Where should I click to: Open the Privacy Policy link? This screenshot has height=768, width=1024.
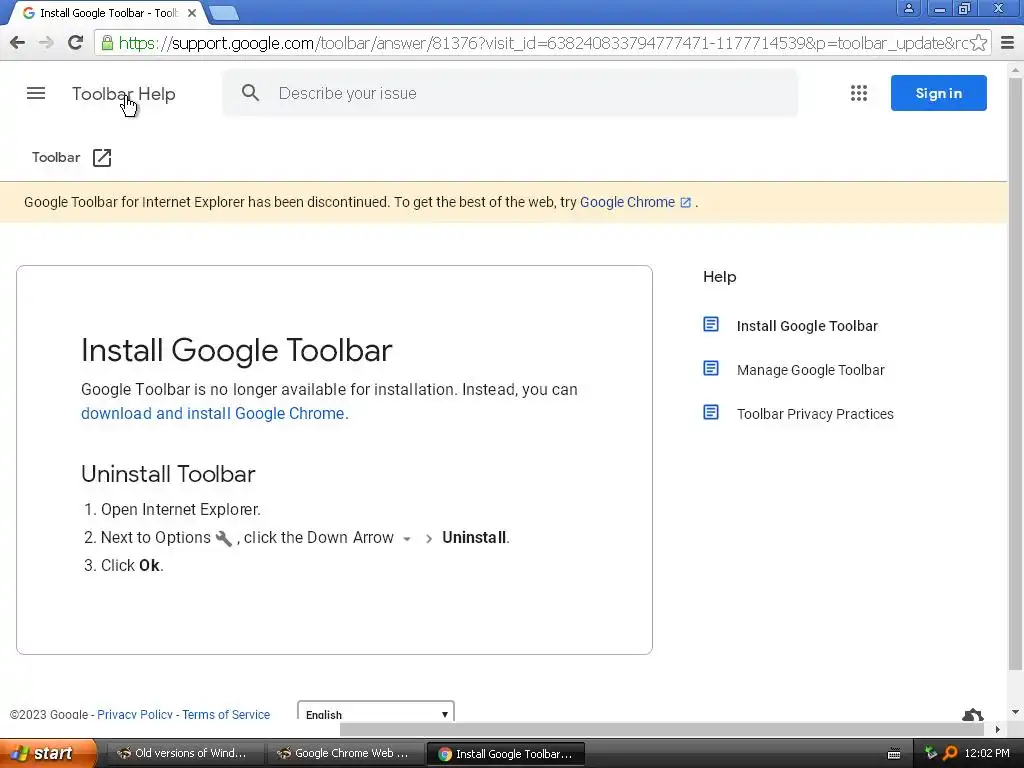pyautogui.click(x=135, y=714)
